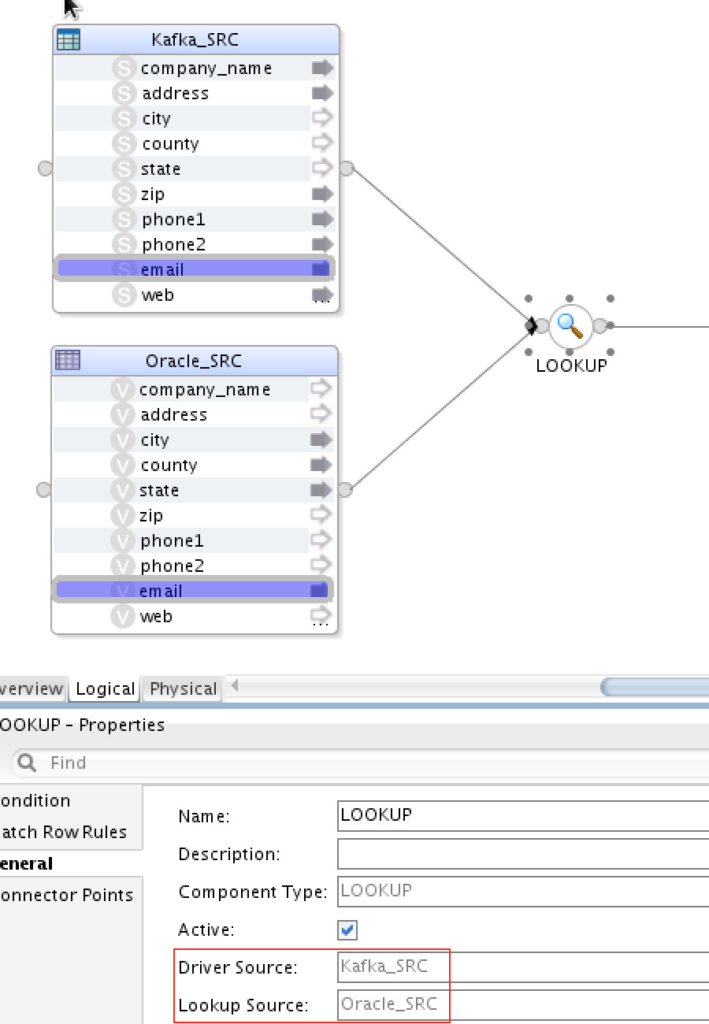Click the Lookup Source field
The height and width of the screenshot is (1024, 709).
coord(523,1004)
